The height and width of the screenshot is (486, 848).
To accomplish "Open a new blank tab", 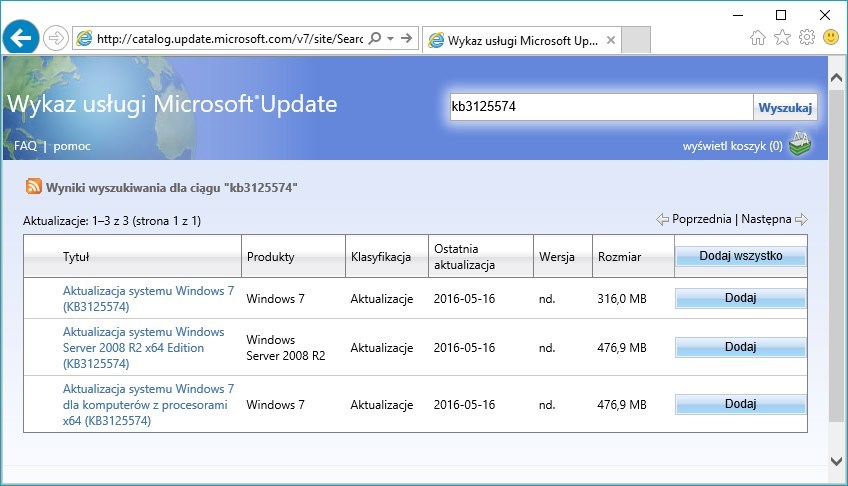I will pos(635,40).
